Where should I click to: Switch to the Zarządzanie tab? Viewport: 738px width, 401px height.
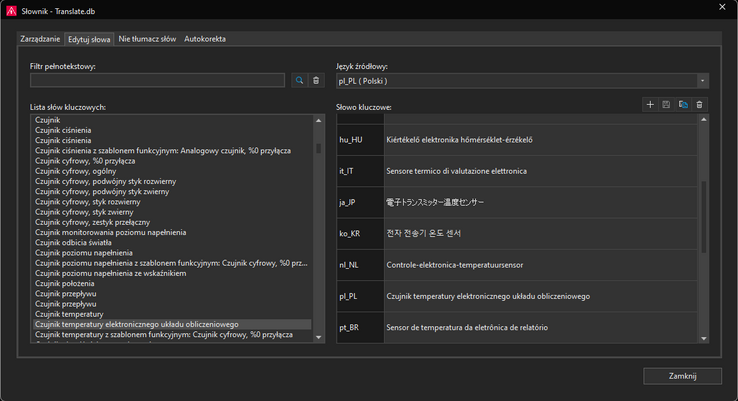tap(41, 39)
